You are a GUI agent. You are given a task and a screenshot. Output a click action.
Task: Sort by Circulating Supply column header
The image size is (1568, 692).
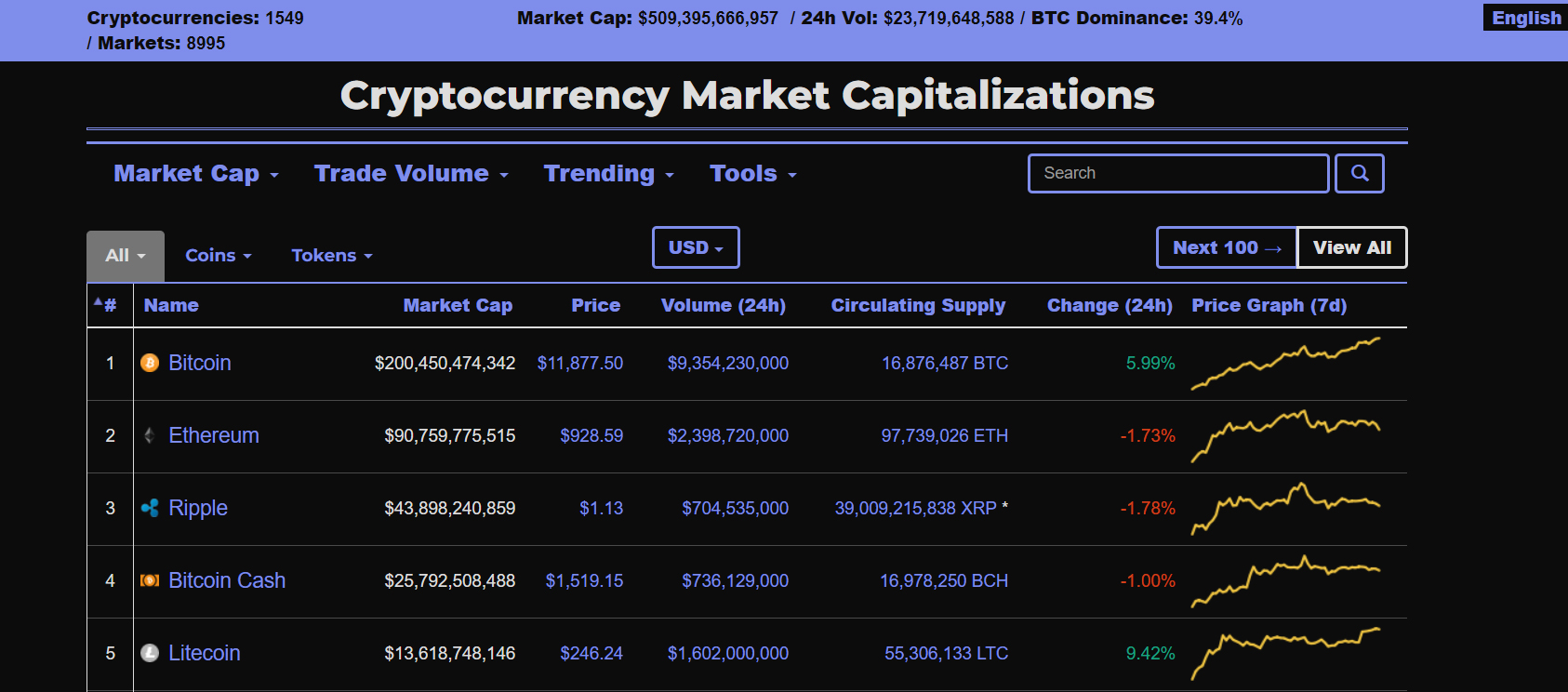coord(919,305)
